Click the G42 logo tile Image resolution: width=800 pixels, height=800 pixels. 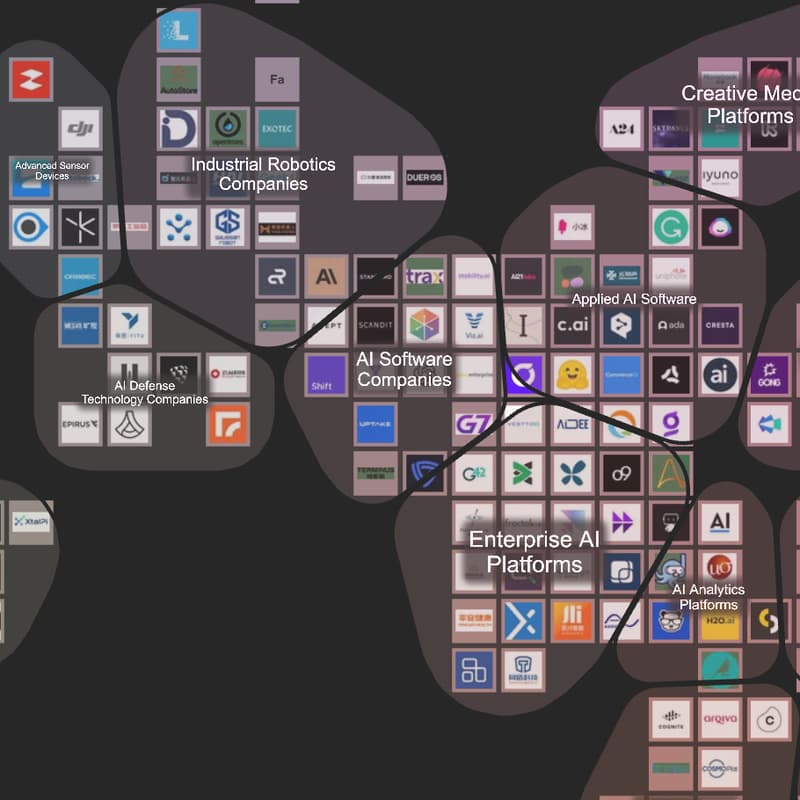(474, 473)
